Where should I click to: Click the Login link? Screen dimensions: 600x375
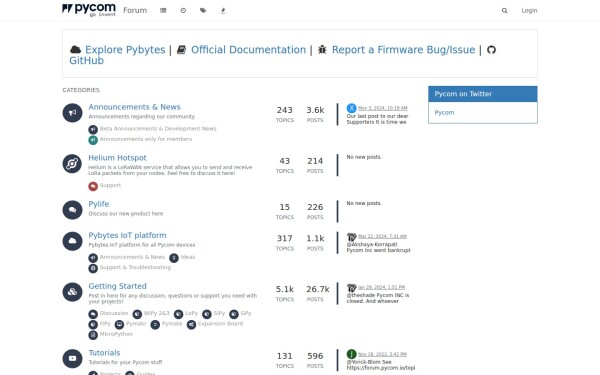click(x=529, y=11)
